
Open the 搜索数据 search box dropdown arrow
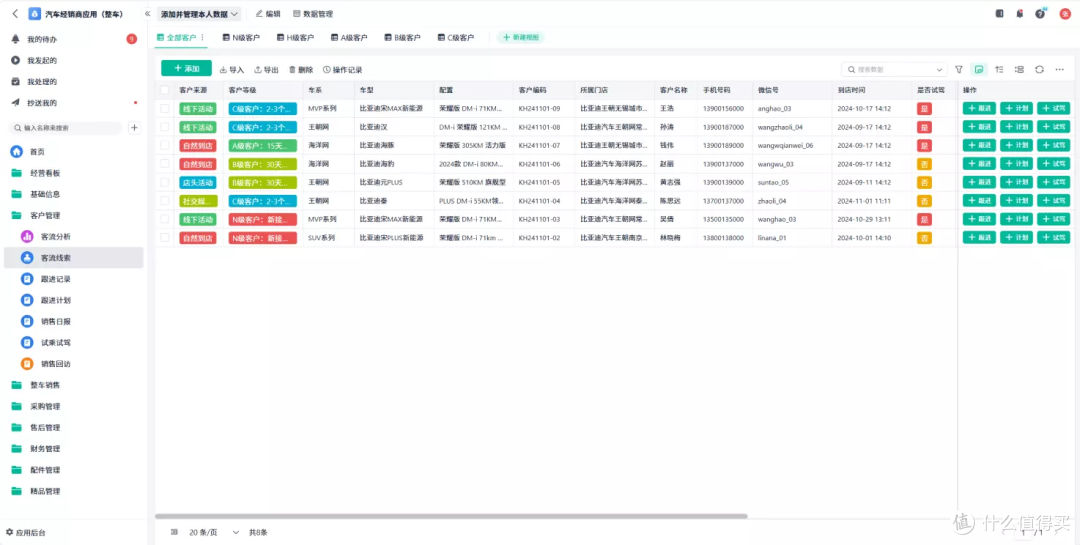point(939,70)
